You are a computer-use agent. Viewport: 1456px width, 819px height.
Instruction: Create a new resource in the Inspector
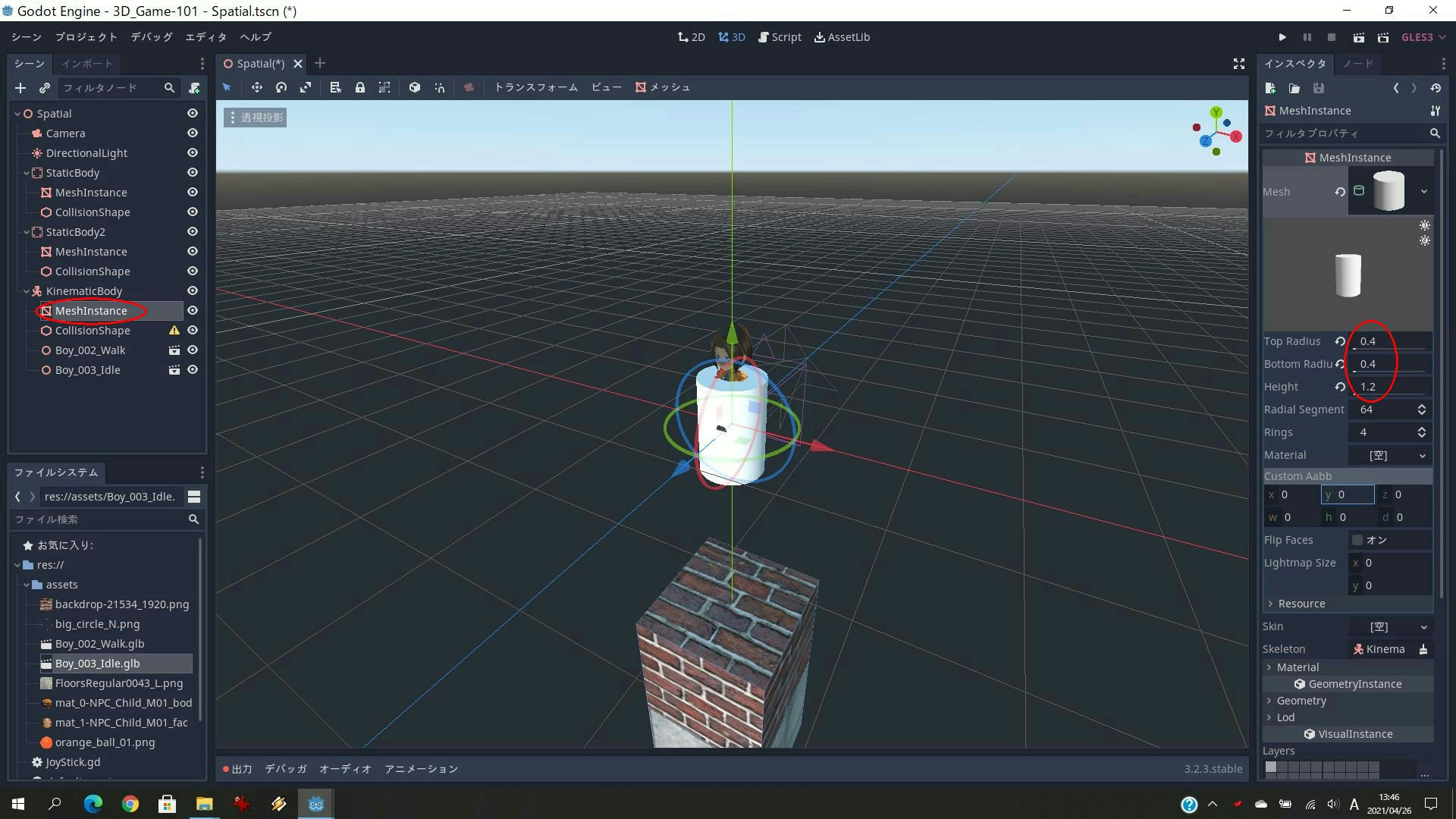(x=1270, y=88)
